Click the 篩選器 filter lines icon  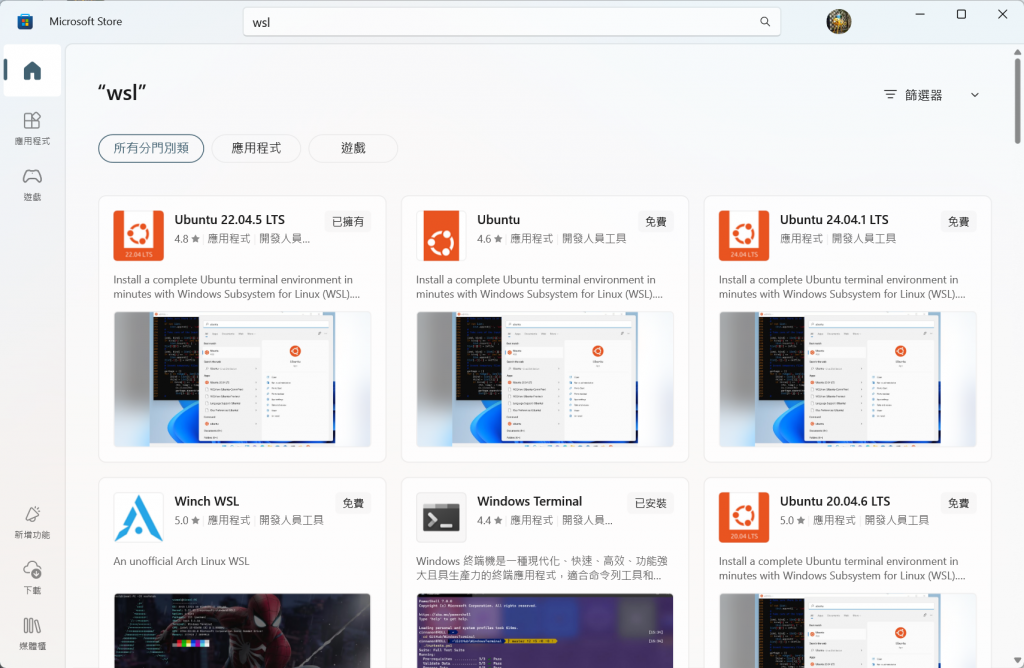point(890,95)
